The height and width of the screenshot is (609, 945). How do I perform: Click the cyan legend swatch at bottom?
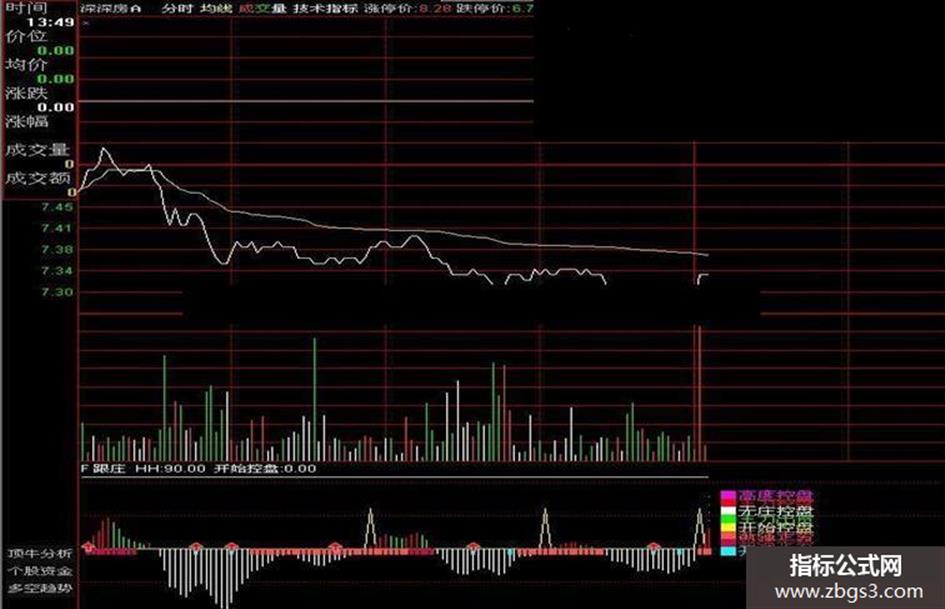(728, 551)
